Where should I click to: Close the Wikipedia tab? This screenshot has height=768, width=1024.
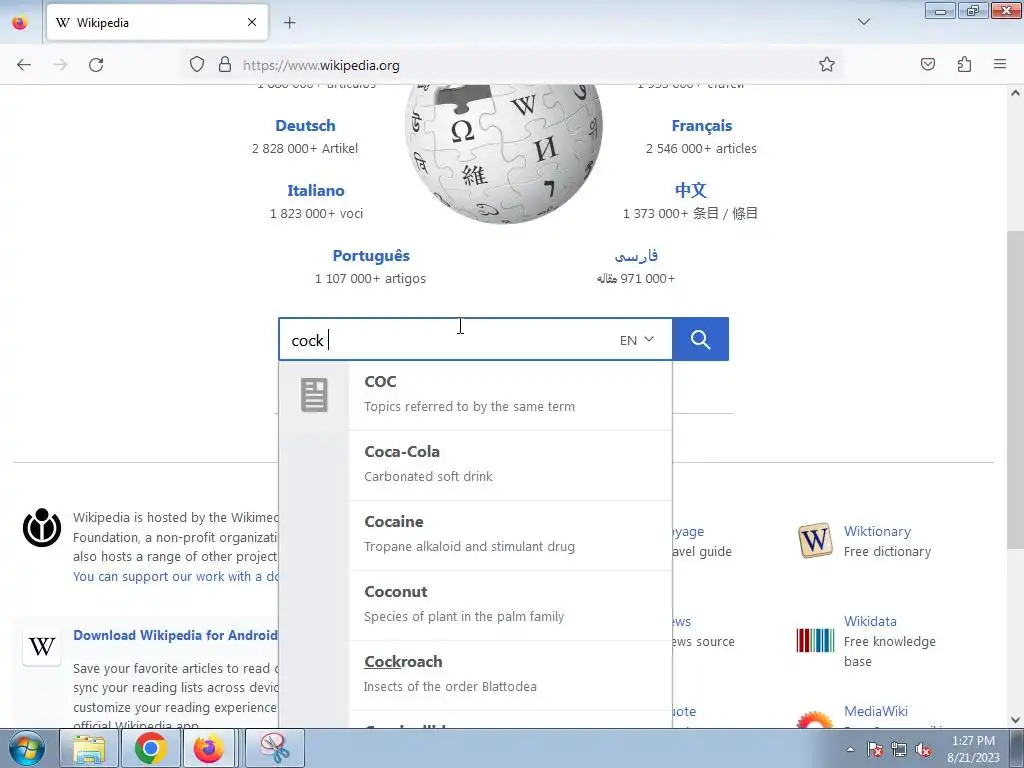(252, 22)
